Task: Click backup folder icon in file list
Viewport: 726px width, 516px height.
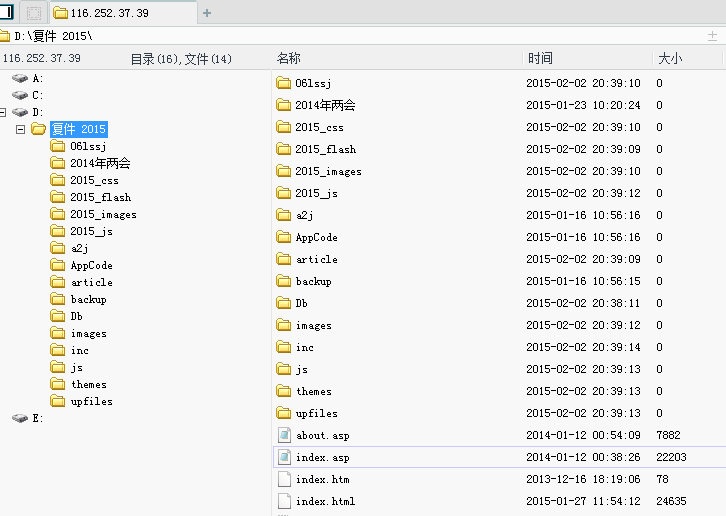Action: [283, 281]
